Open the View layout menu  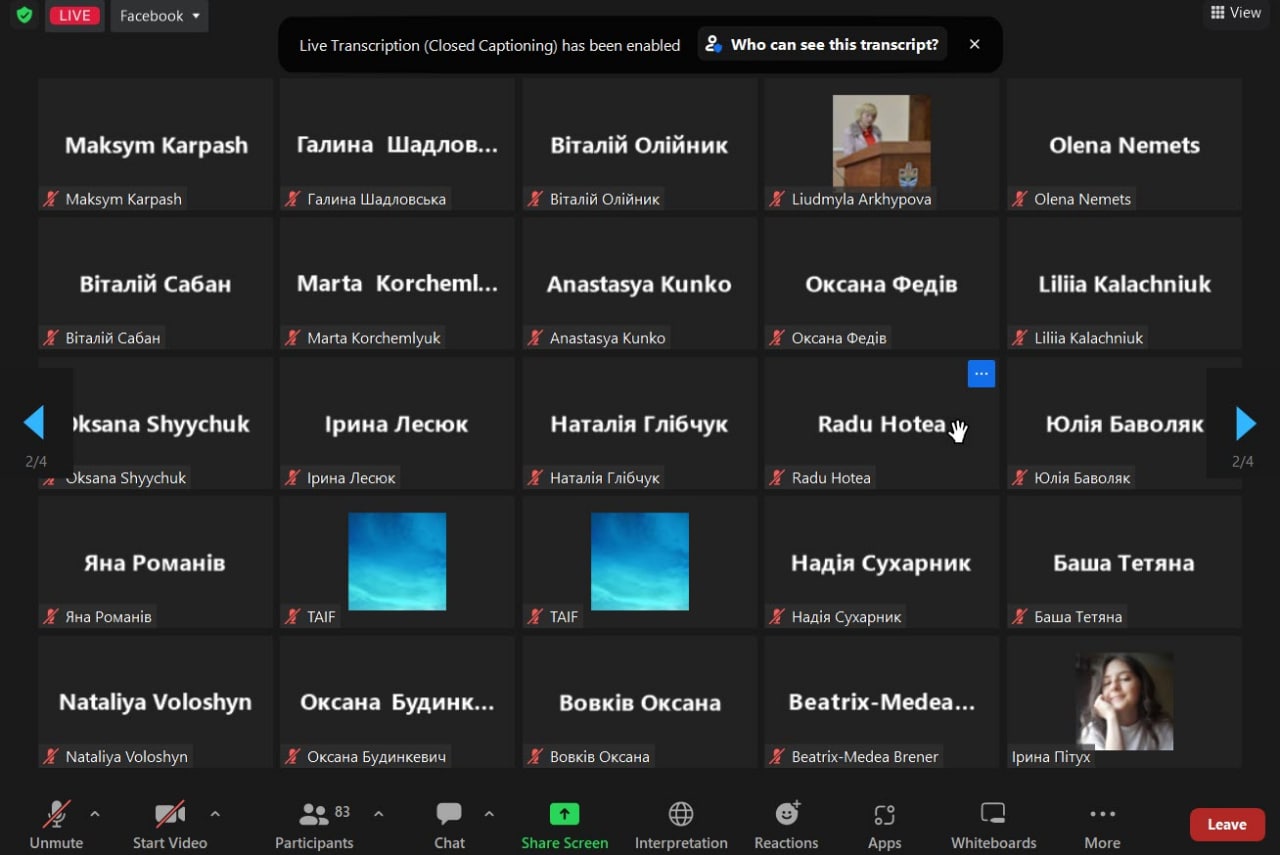click(1235, 13)
